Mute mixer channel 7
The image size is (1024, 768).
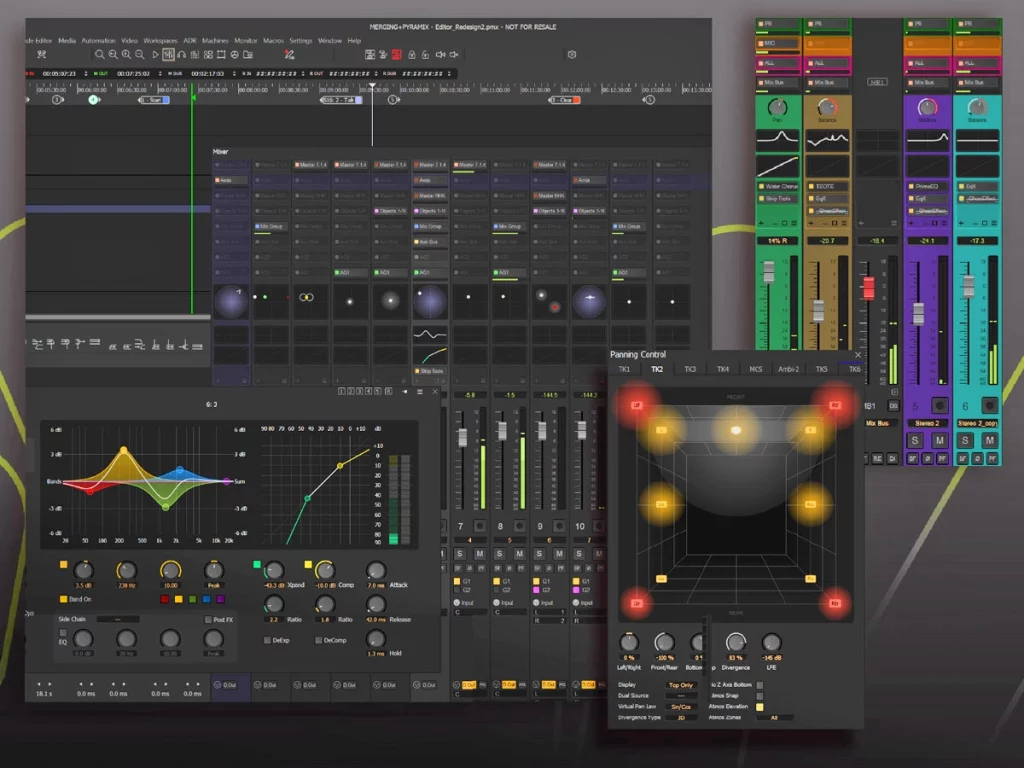480,554
